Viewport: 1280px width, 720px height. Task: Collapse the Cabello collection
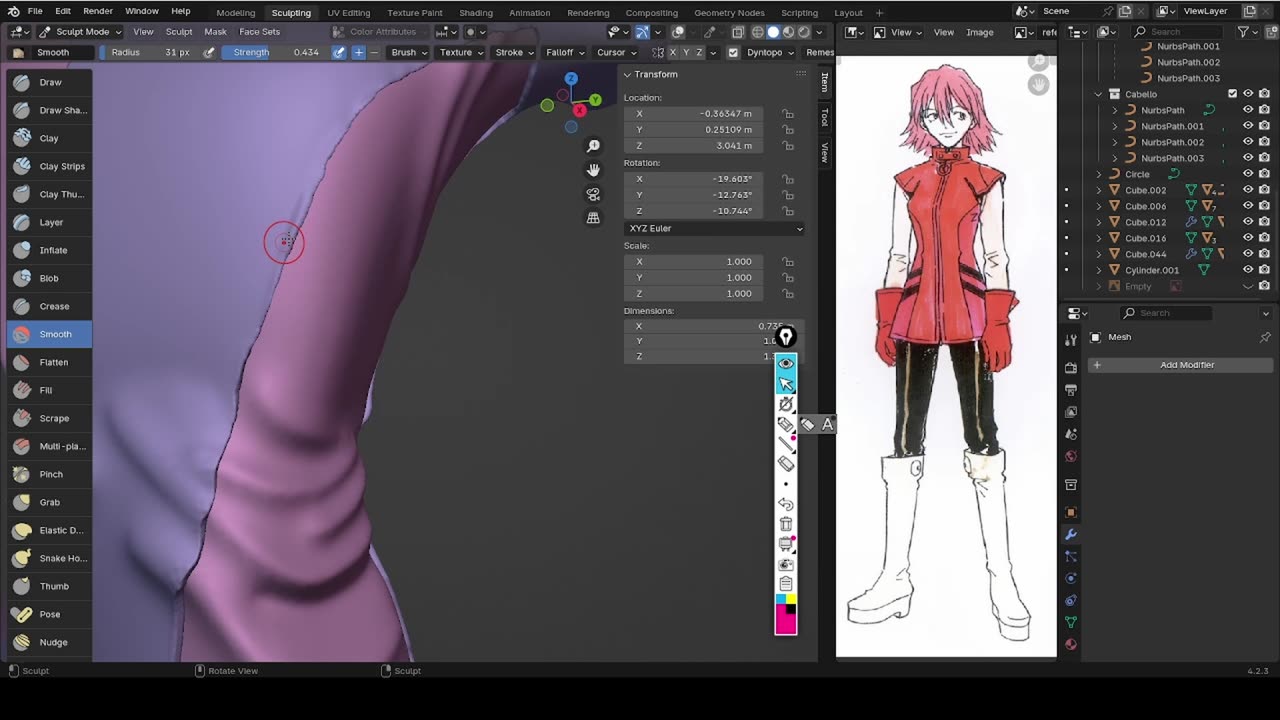(x=1099, y=94)
